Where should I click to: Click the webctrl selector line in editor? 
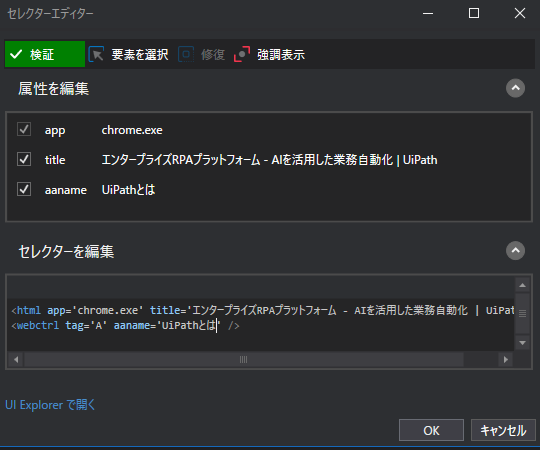click(125, 325)
